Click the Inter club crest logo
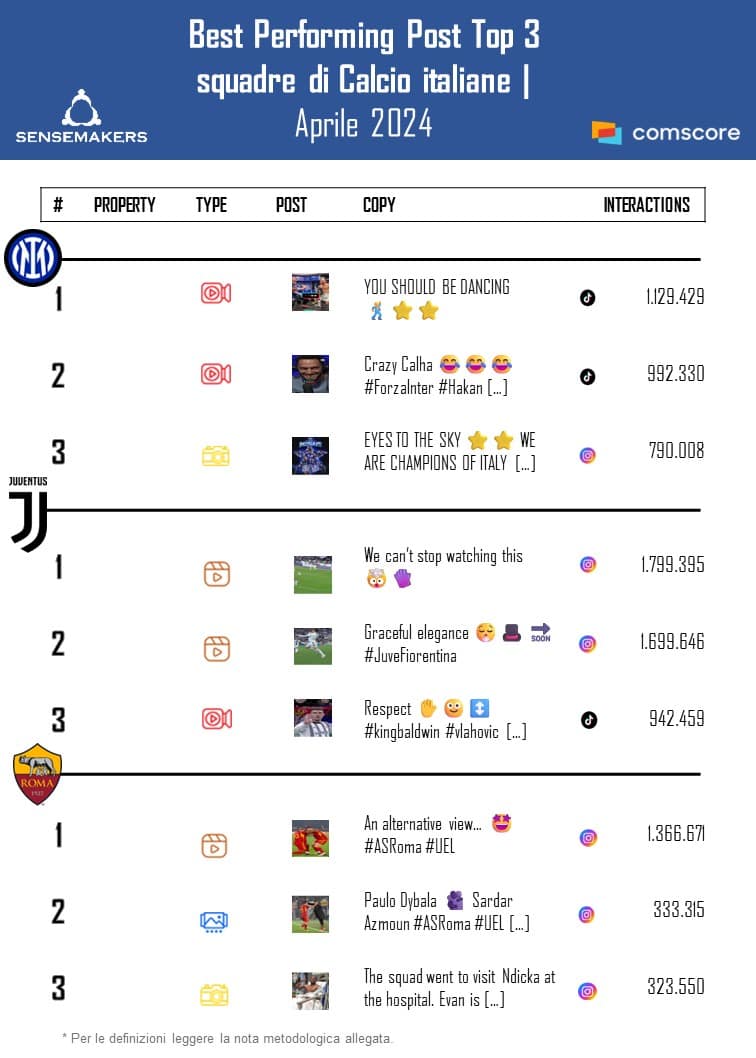This screenshot has height=1058, width=756. pyautogui.click(x=33, y=258)
